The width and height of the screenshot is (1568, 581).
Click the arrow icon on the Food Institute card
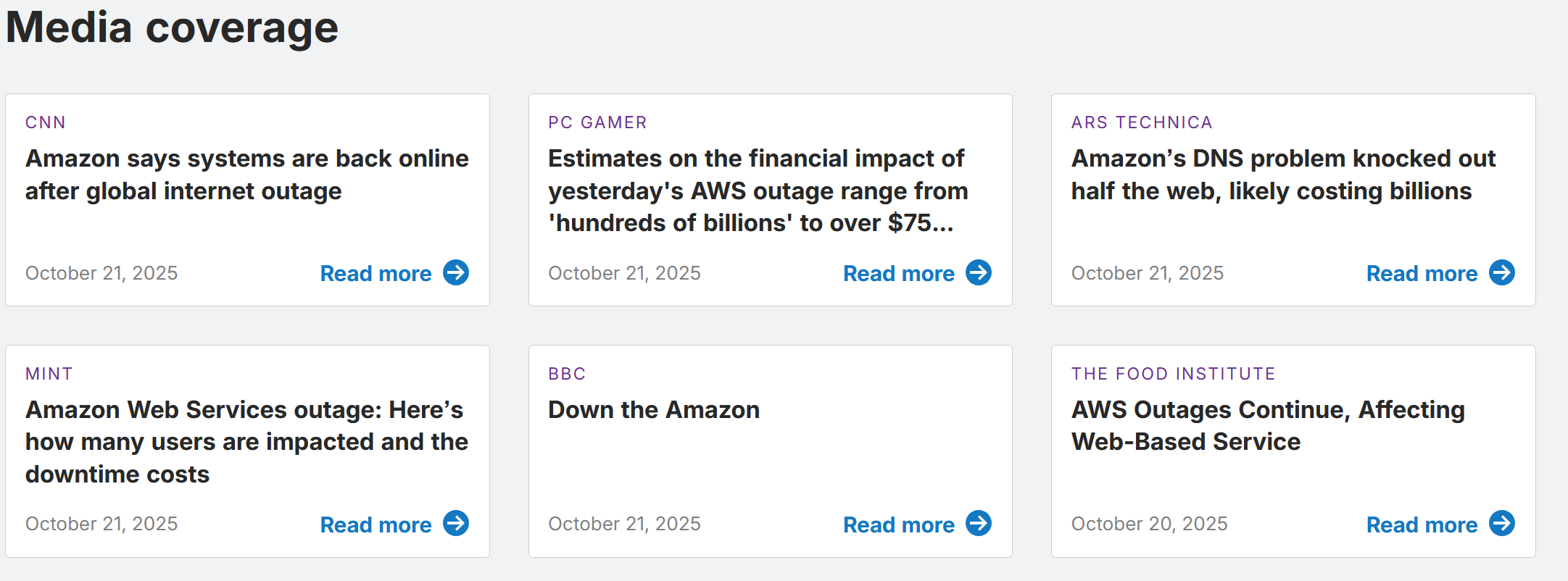(x=1502, y=524)
